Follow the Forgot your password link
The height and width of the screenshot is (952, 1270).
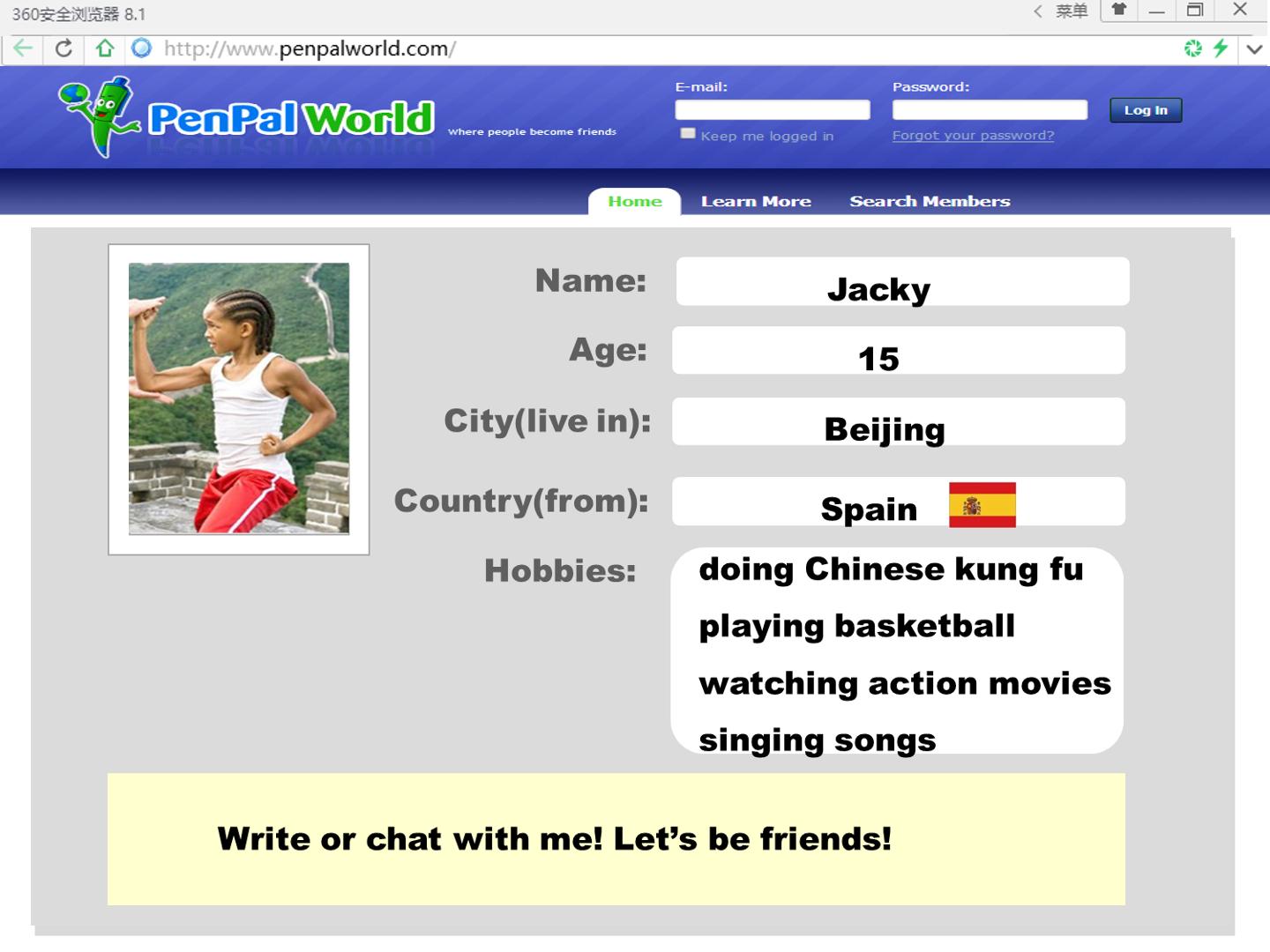click(973, 136)
